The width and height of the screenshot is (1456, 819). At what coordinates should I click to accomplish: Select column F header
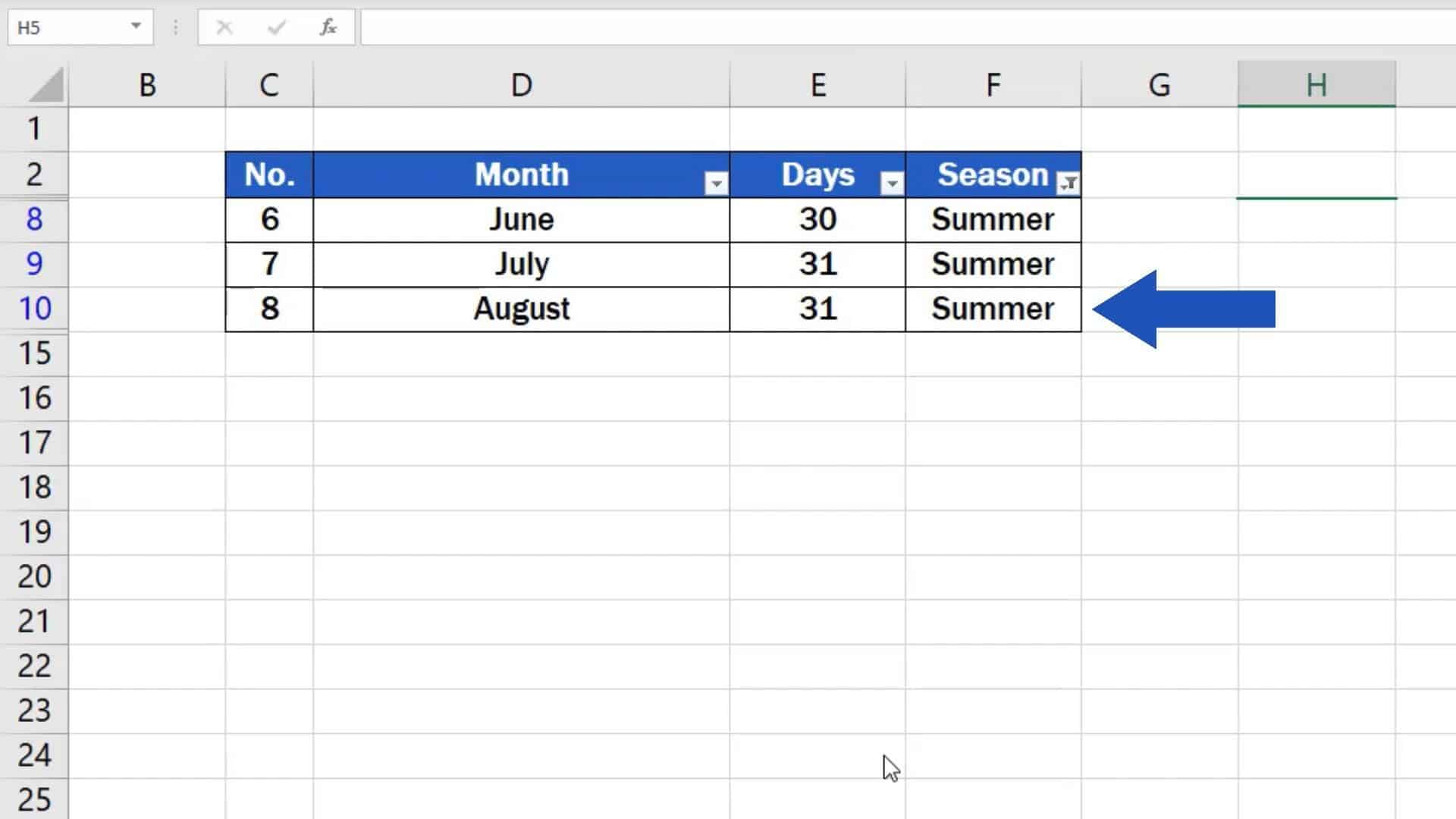[x=993, y=85]
